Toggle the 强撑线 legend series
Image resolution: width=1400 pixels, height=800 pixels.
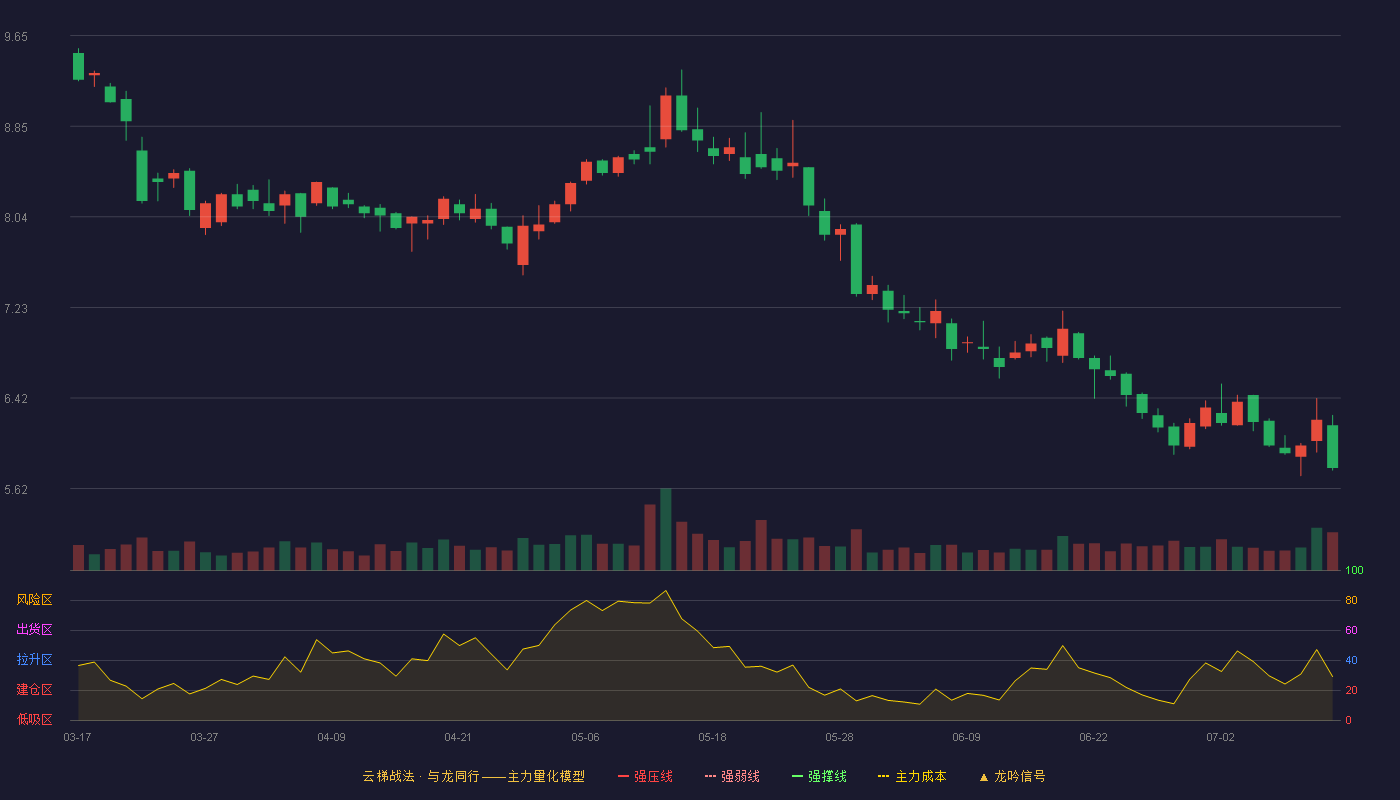(x=819, y=776)
